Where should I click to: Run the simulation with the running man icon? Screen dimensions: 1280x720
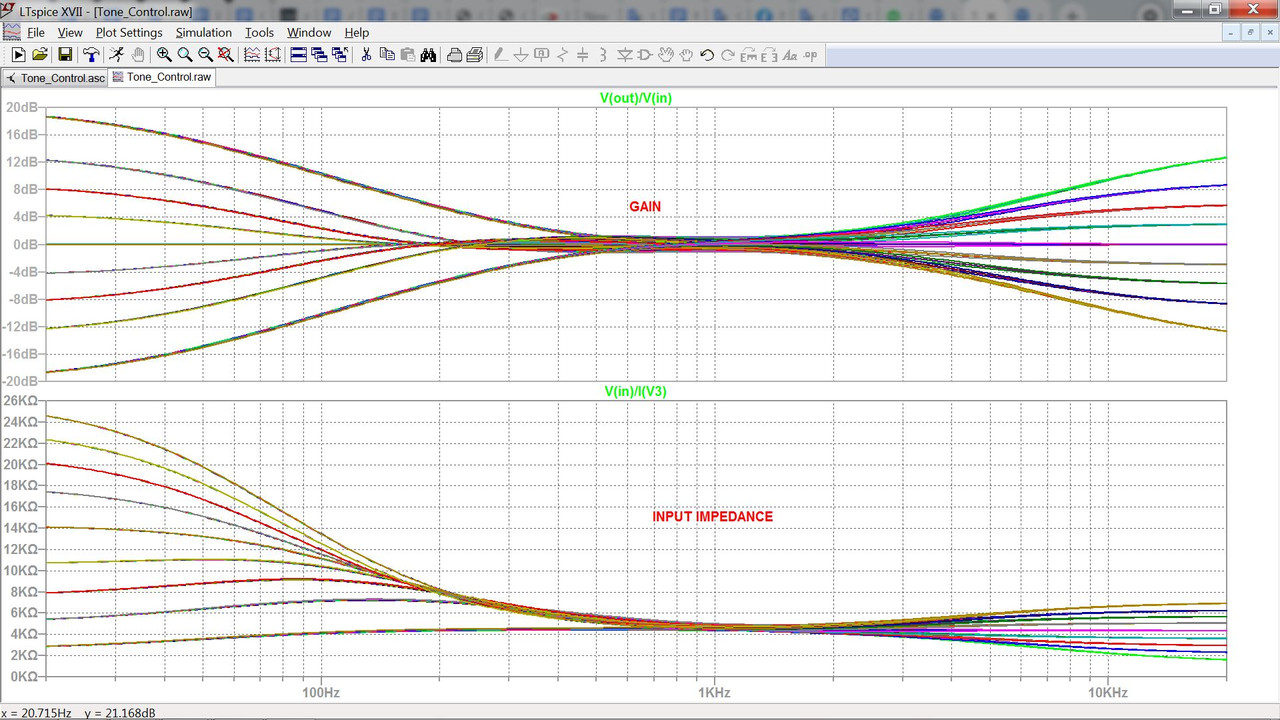click(116, 55)
